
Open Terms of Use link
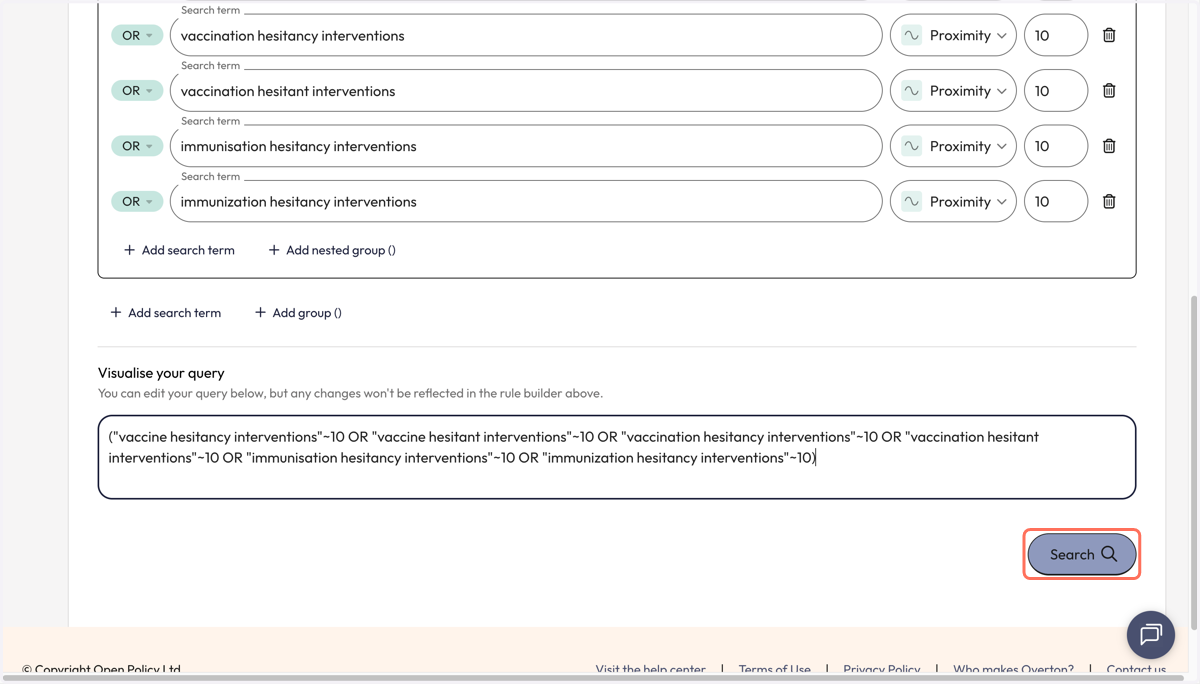[x=775, y=669]
